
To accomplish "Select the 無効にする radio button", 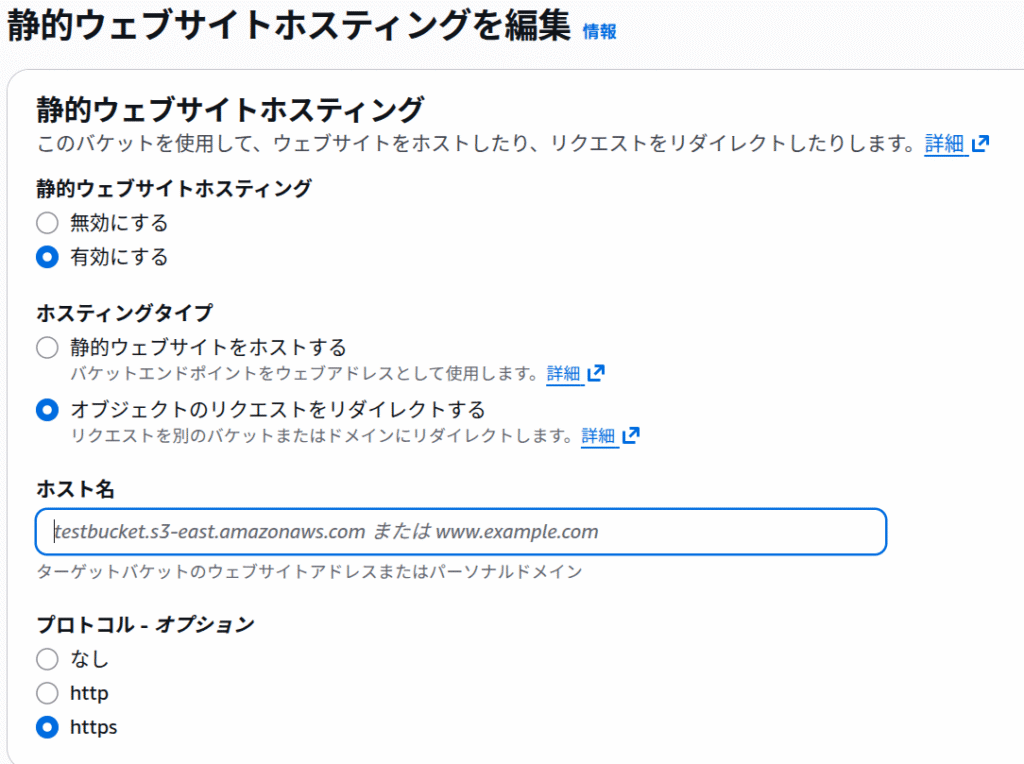I will coord(47,223).
